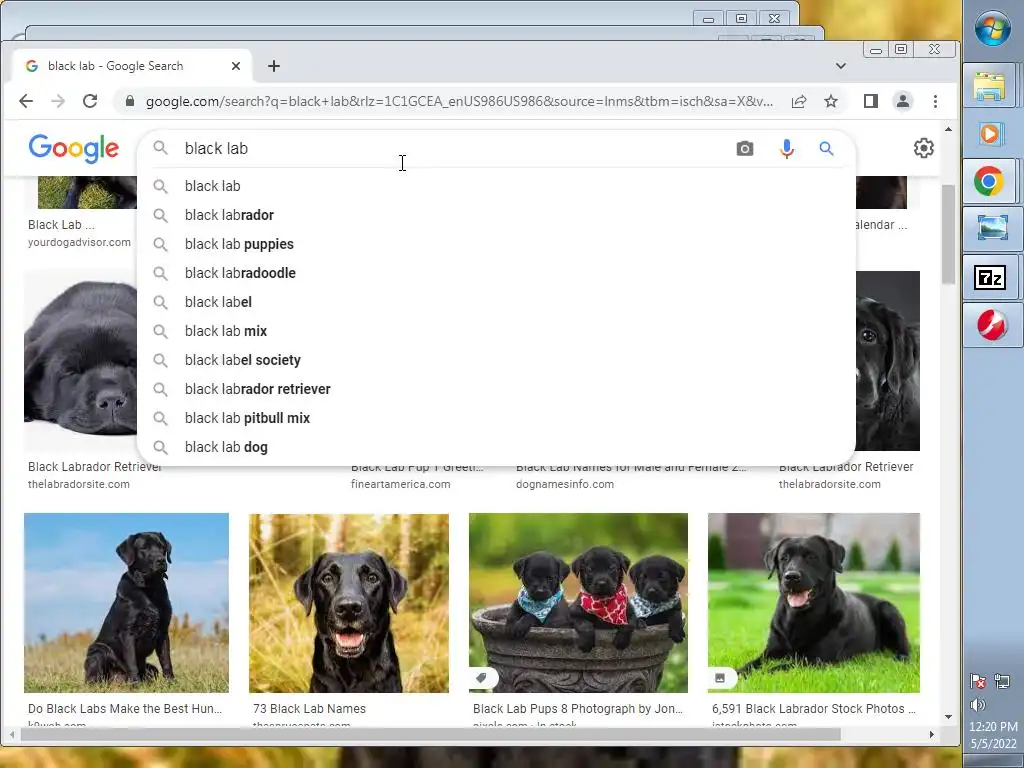
Task: Open Google settings gear icon
Action: point(923,148)
